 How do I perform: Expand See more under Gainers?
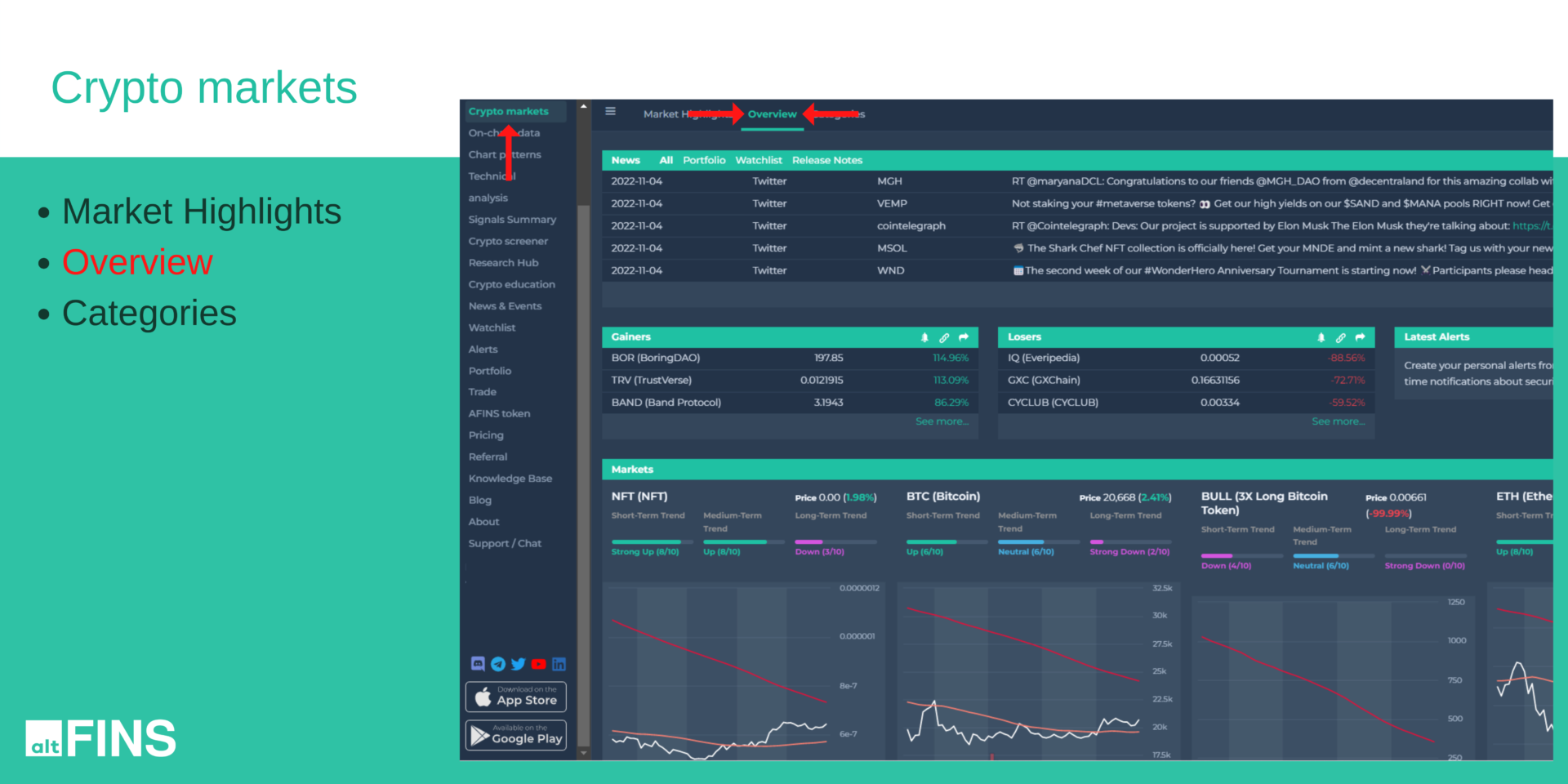pos(942,421)
